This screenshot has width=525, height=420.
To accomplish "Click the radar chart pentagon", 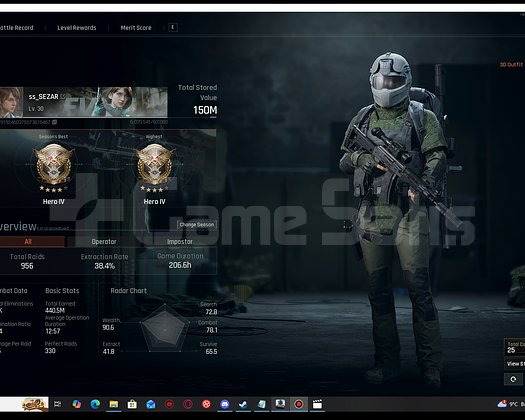I will [x=164, y=329].
